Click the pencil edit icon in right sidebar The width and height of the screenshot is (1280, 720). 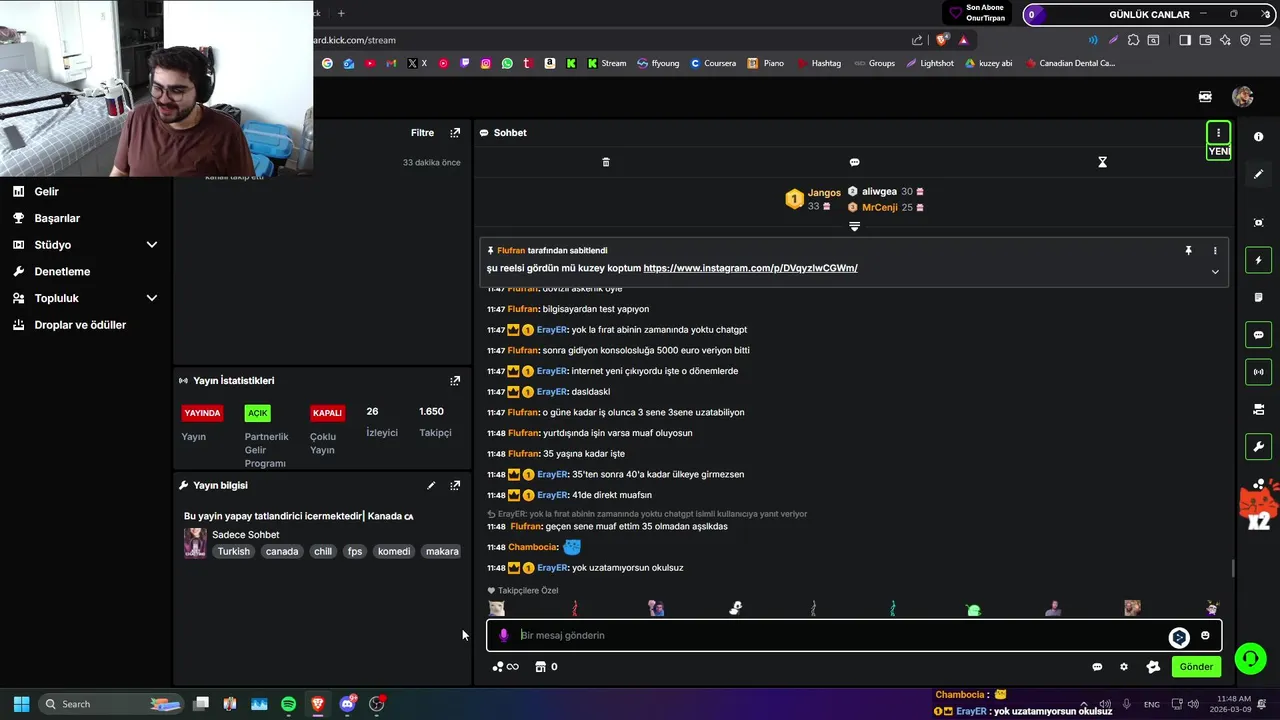1259,174
